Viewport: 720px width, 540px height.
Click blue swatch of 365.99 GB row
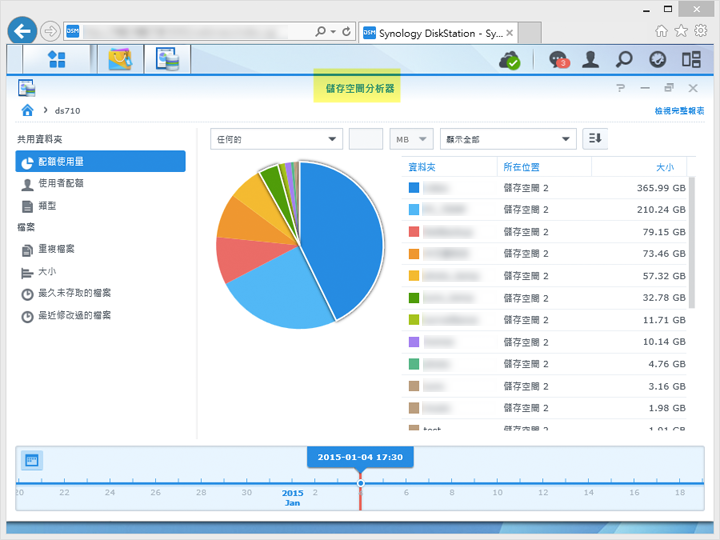(x=414, y=187)
